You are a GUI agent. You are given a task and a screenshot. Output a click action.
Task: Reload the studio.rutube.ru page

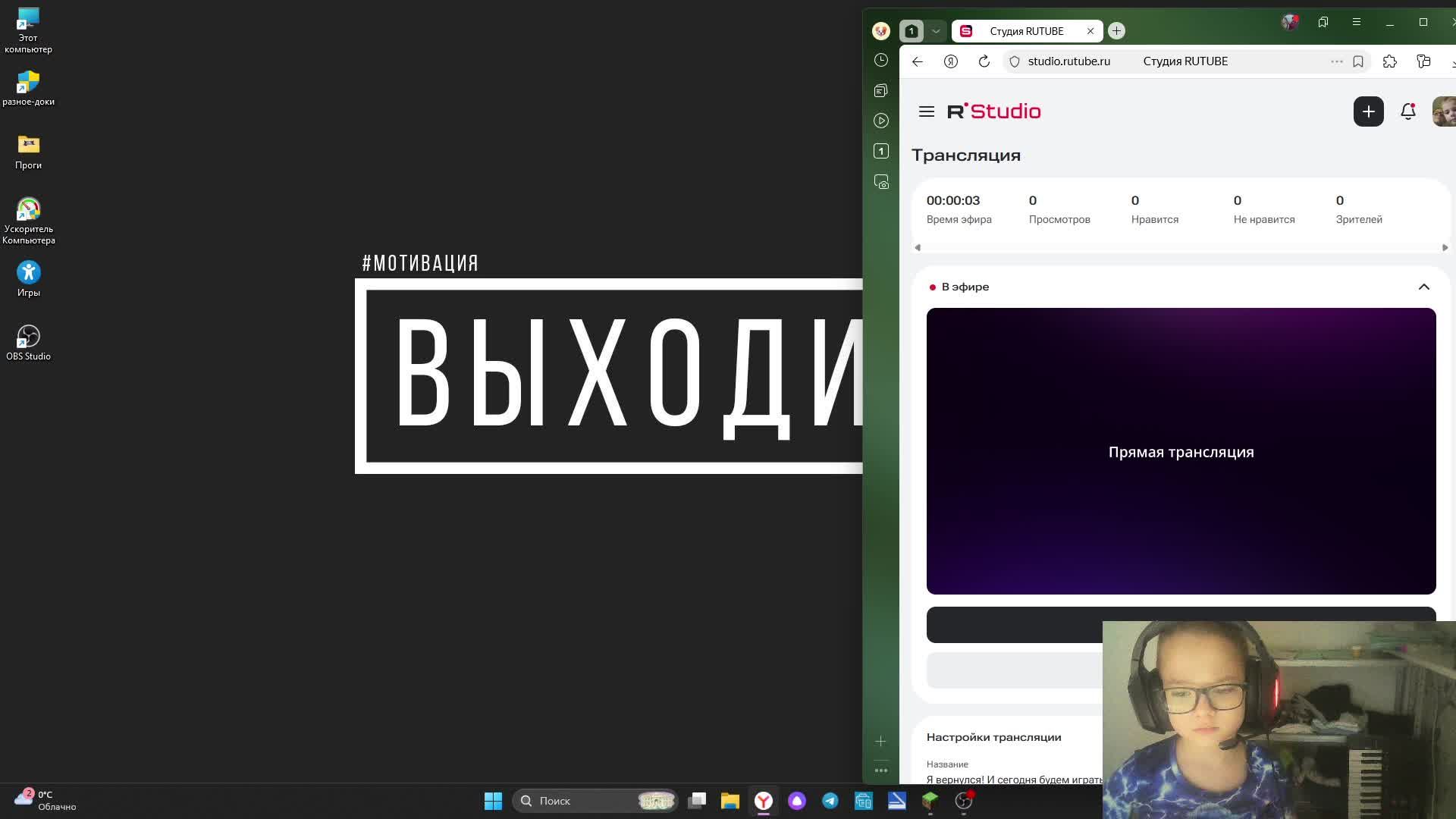pos(984,61)
